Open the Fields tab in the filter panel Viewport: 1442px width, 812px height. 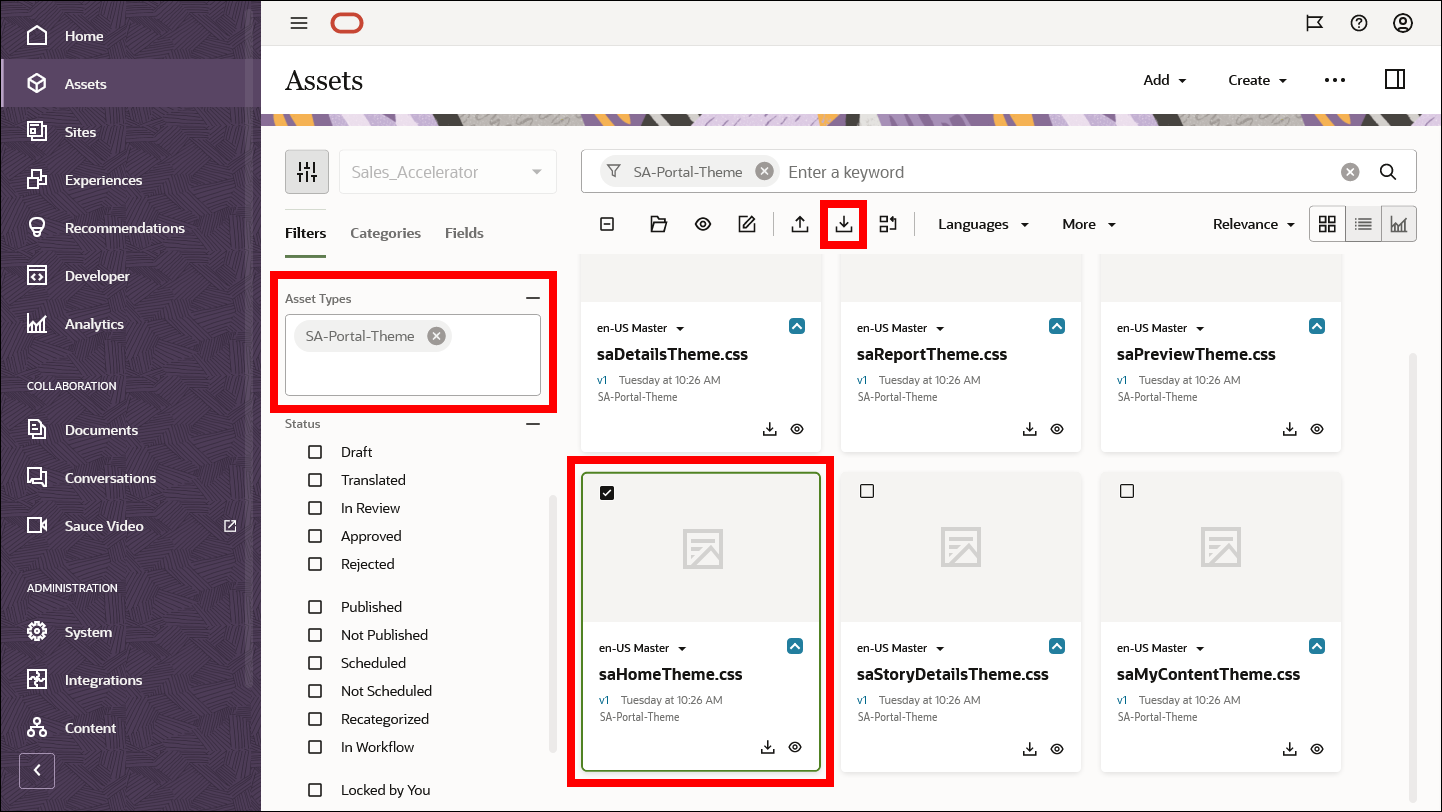pos(464,232)
